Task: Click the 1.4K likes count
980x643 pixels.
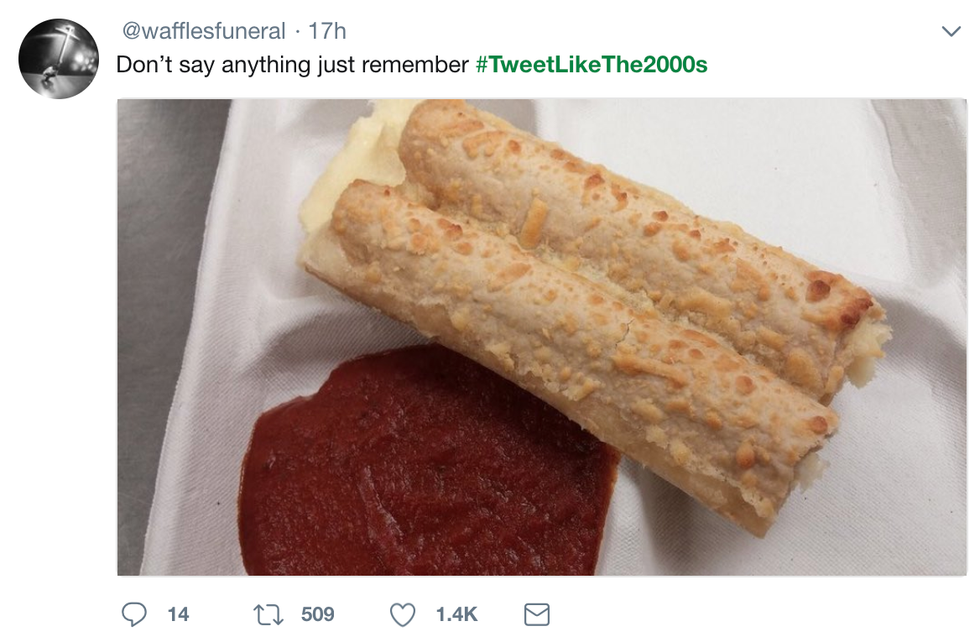Action: [456, 614]
